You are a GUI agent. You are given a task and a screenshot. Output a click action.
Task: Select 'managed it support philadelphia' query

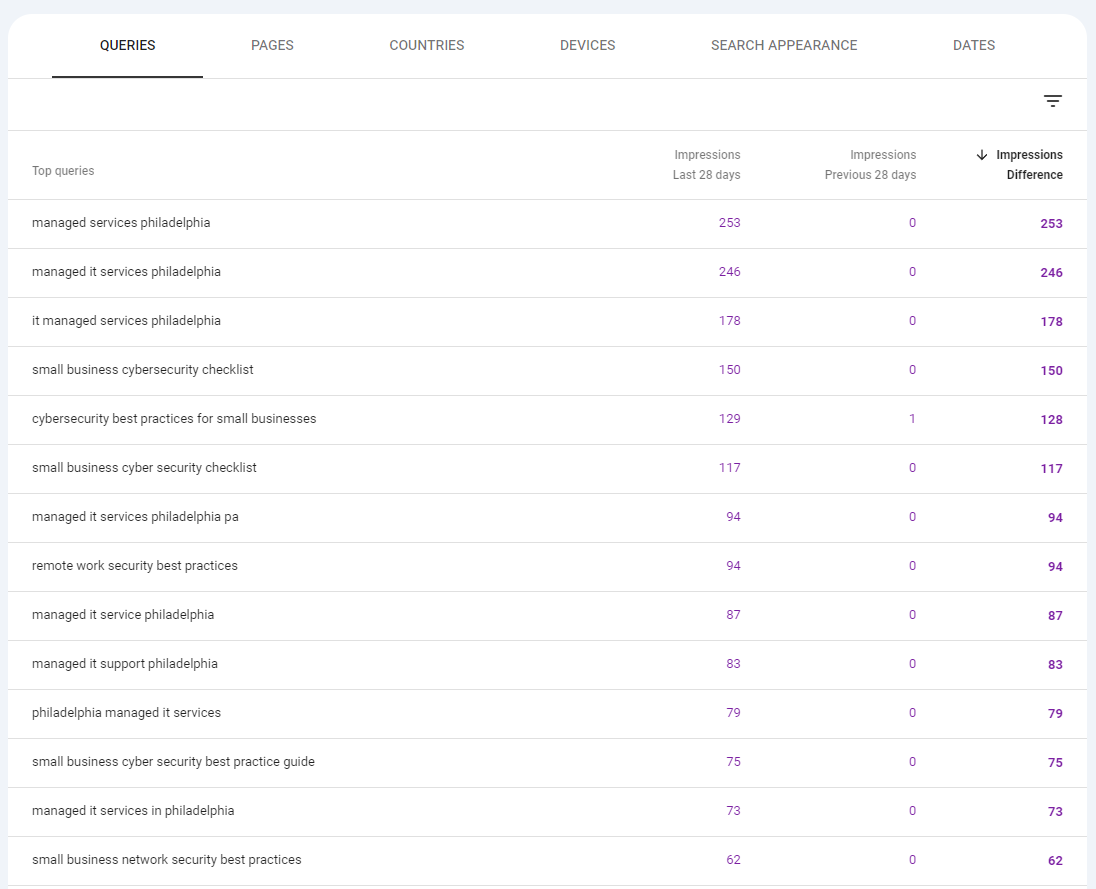(125, 664)
